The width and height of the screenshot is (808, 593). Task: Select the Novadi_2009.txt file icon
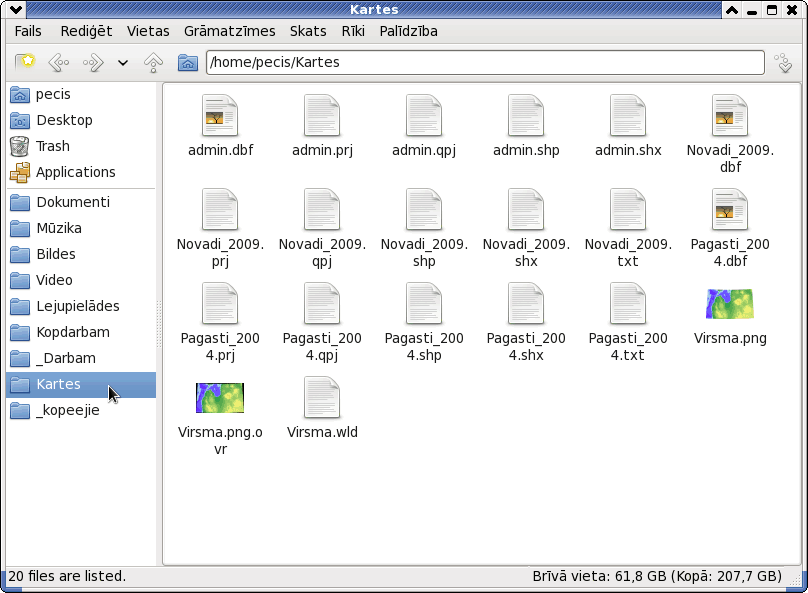(628, 210)
